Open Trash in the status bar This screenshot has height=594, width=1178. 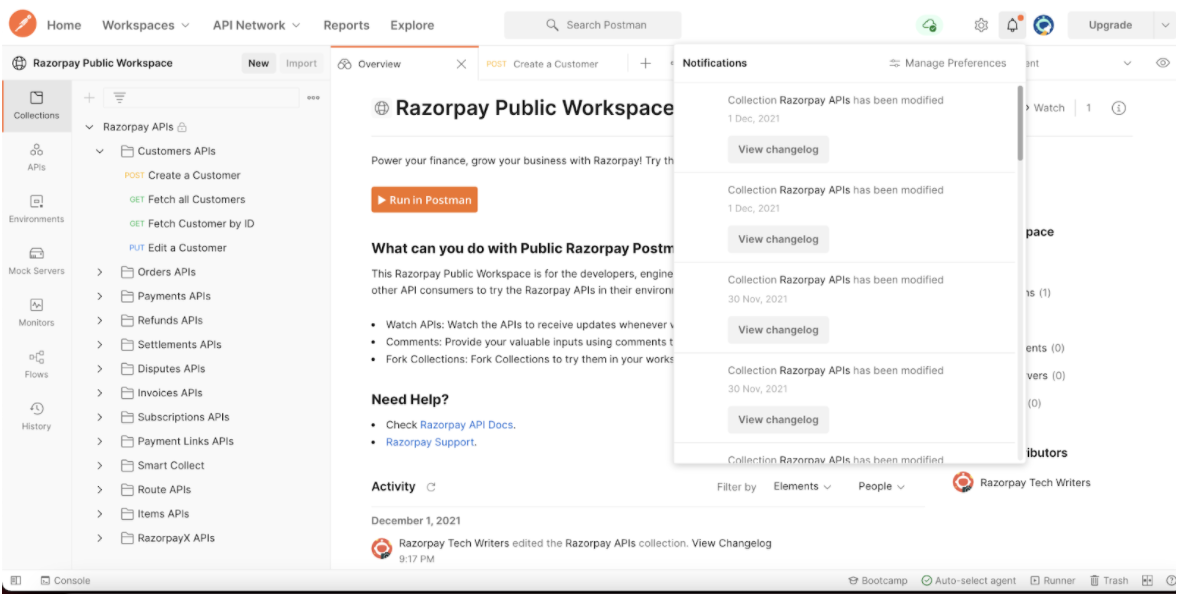pos(1109,580)
